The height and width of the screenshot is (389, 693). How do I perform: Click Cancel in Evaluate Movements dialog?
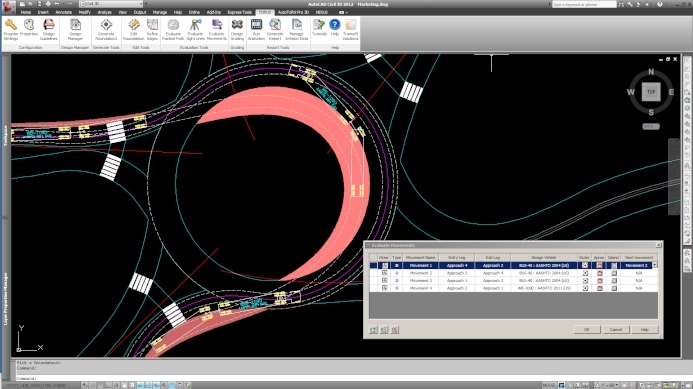coord(616,330)
